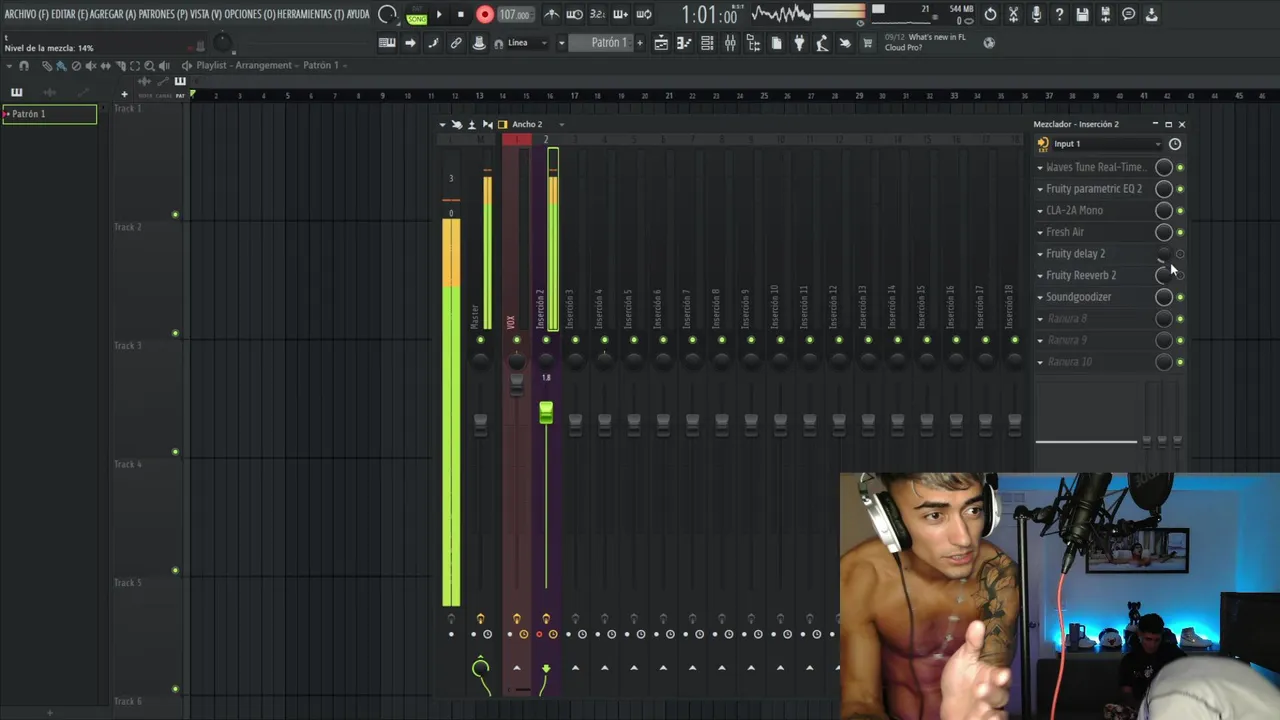Click the Inserción 2 green volume fader
This screenshot has height=720, width=1280.
tap(546, 412)
